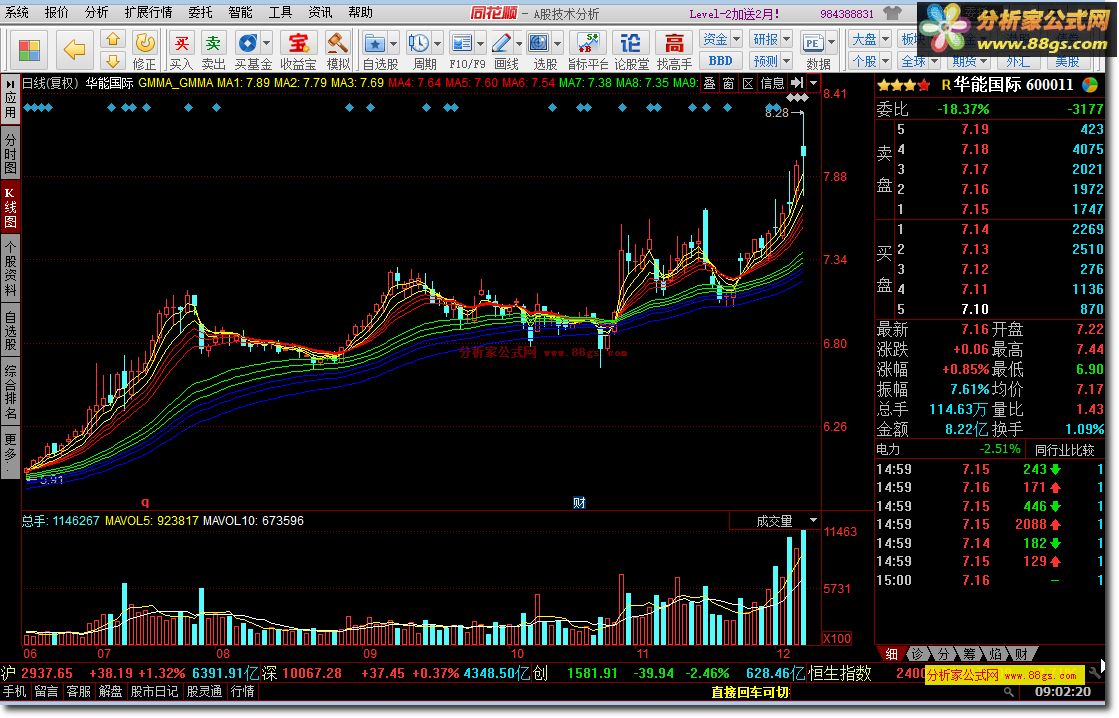Toggle the 信息 info button
This screenshot has height=718, width=1119.
pyautogui.click(x=772, y=84)
